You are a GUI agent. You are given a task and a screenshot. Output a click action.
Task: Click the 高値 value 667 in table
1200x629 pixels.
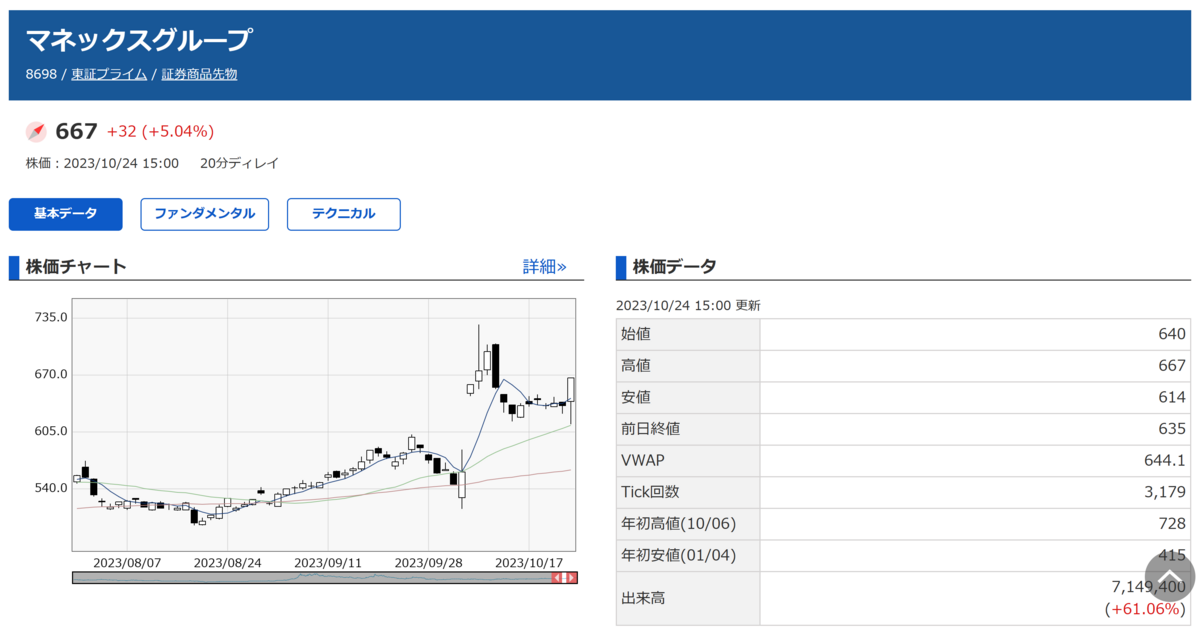[x=1172, y=366]
